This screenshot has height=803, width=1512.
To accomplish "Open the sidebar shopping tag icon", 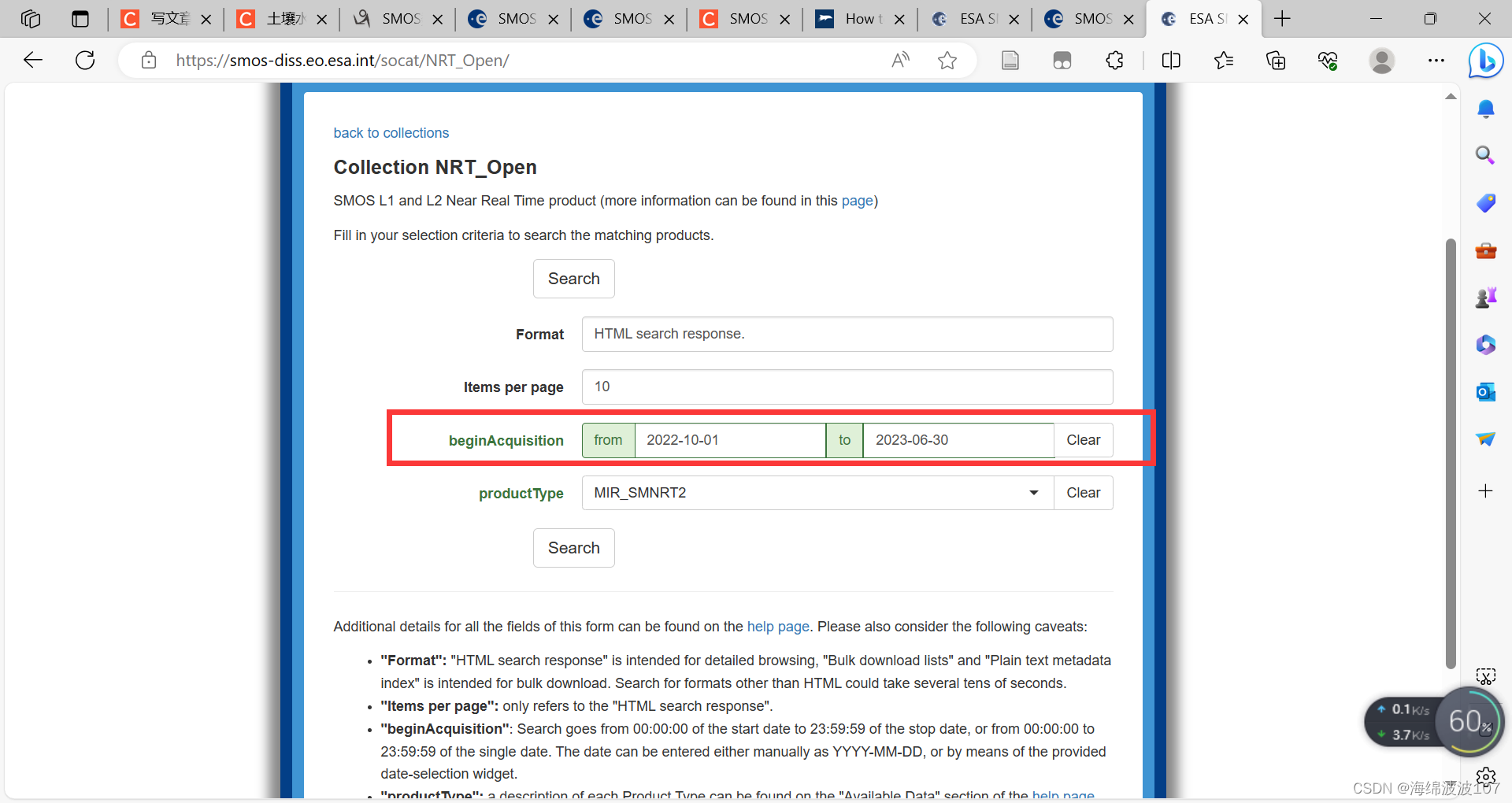I will pyautogui.click(x=1486, y=202).
